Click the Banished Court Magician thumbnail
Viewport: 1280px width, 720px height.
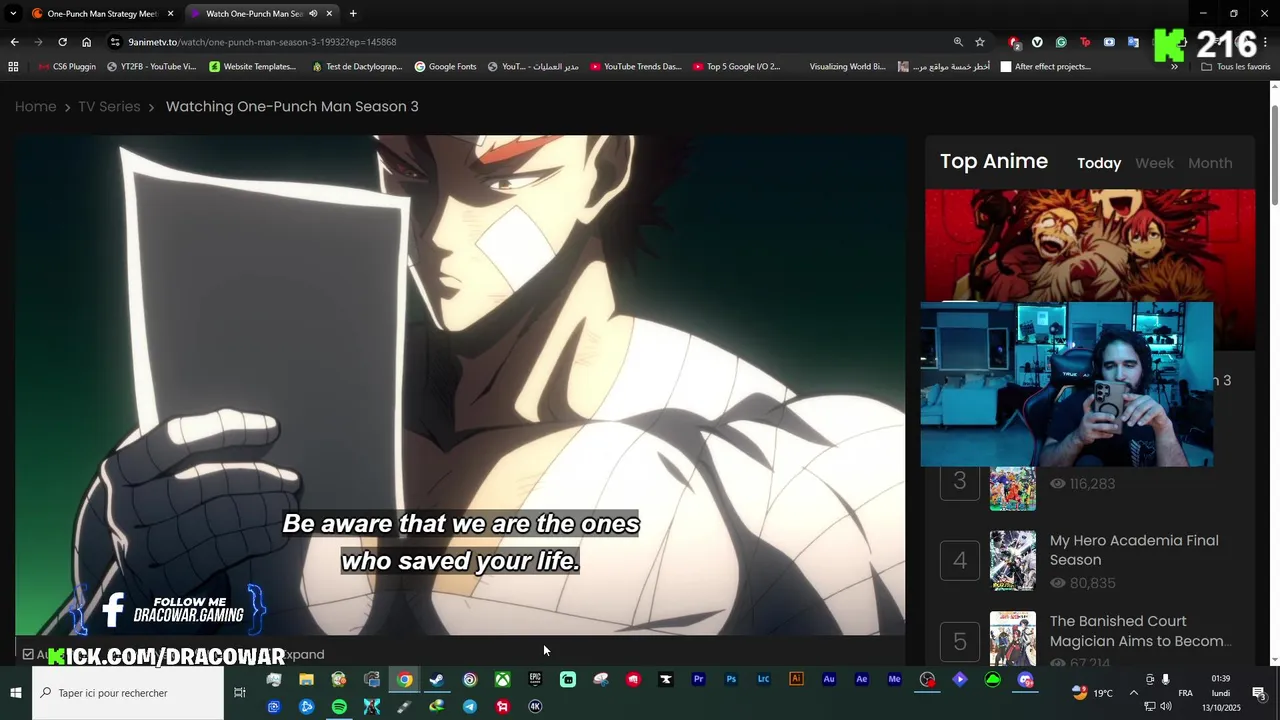pyautogui.click(x=1013, y=638)
